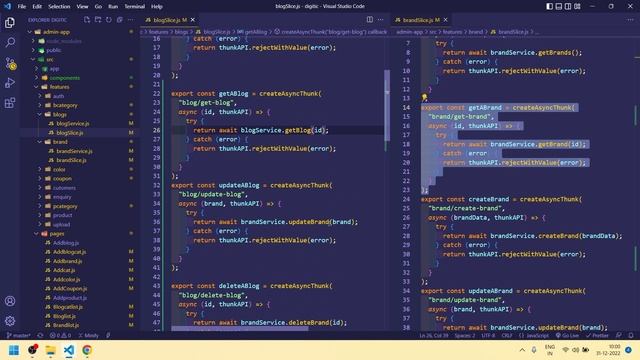Viewport: 640px width, 360px height.
Task: Open the Extensions view
Action: point(10,102)
